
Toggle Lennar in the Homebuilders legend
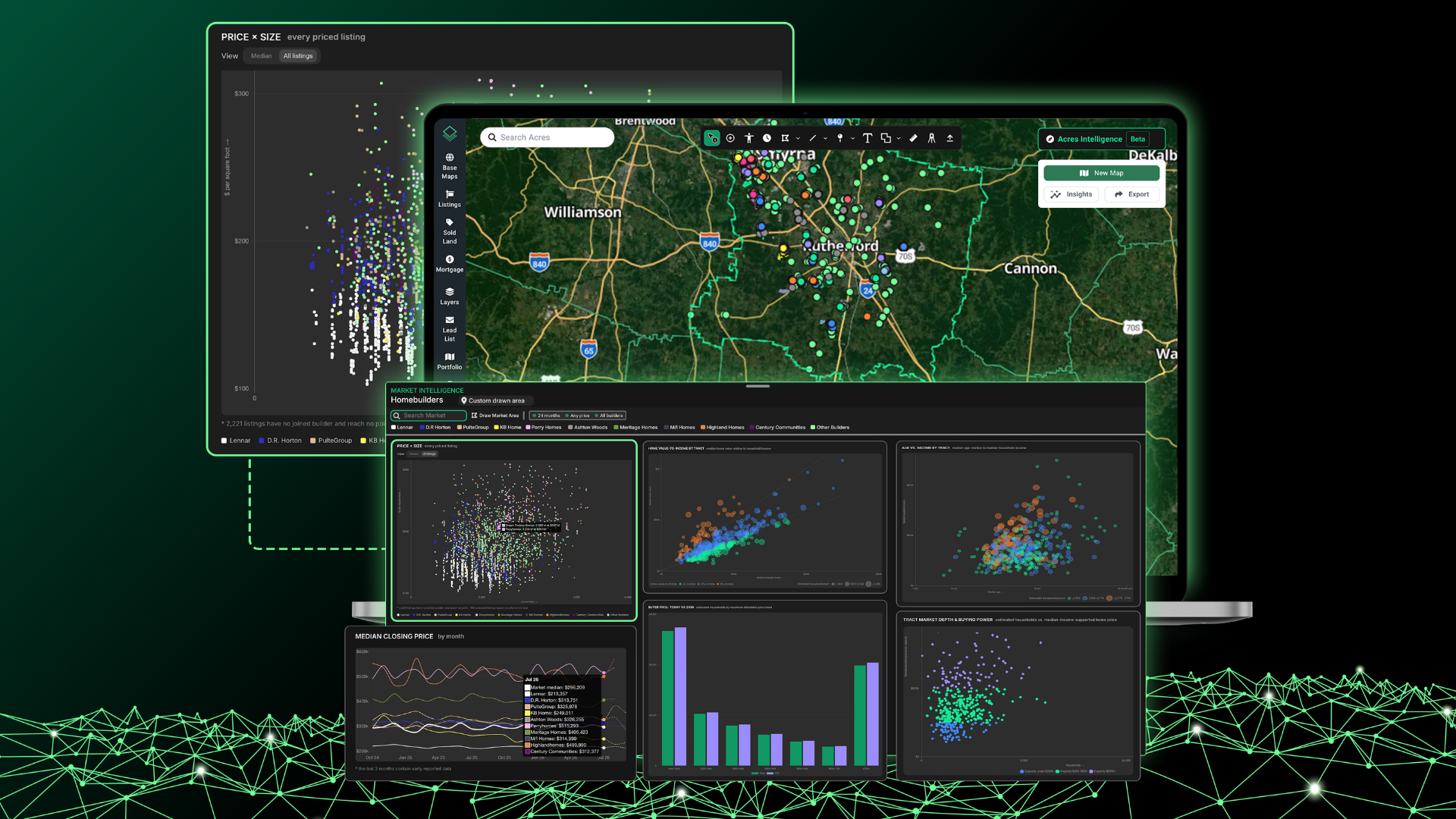point(402,428)
